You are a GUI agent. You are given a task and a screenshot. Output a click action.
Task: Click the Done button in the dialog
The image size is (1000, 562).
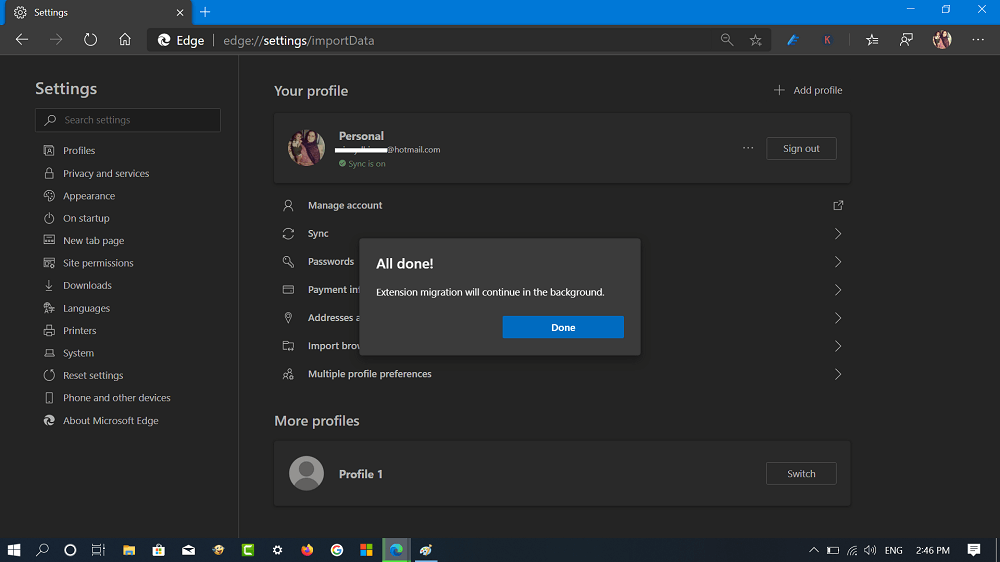pyautogui.click(x=562, y=327)
